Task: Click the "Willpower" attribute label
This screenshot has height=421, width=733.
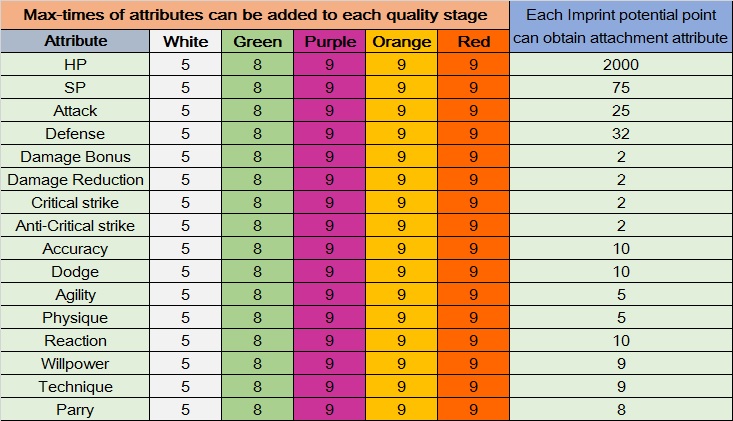Action: 75,364
